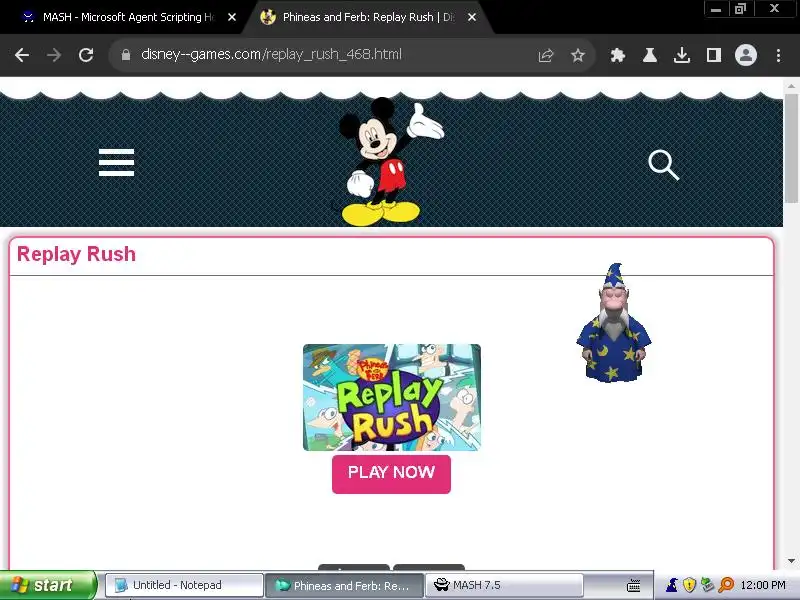Click the Merlin wizard agent character
The width and height of the screenshot is (800, 600).
click(614, 322)
